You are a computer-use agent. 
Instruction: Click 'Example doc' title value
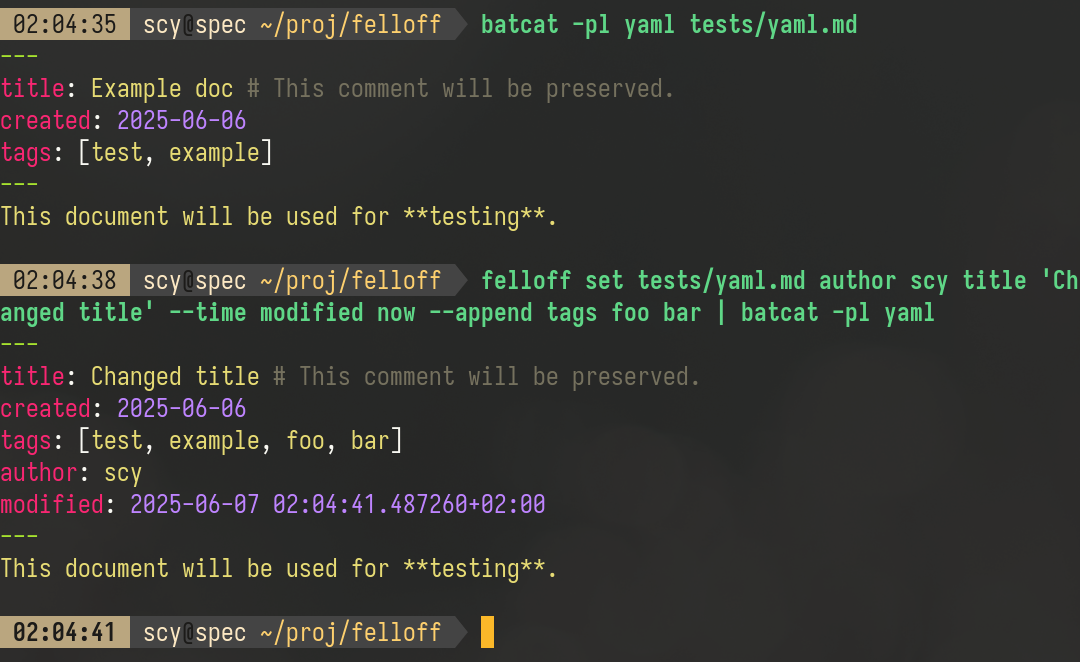[x=162, y=89]
